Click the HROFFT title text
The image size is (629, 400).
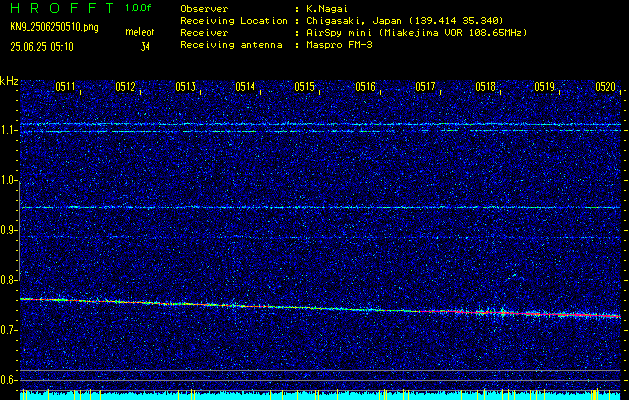point(62,8)
